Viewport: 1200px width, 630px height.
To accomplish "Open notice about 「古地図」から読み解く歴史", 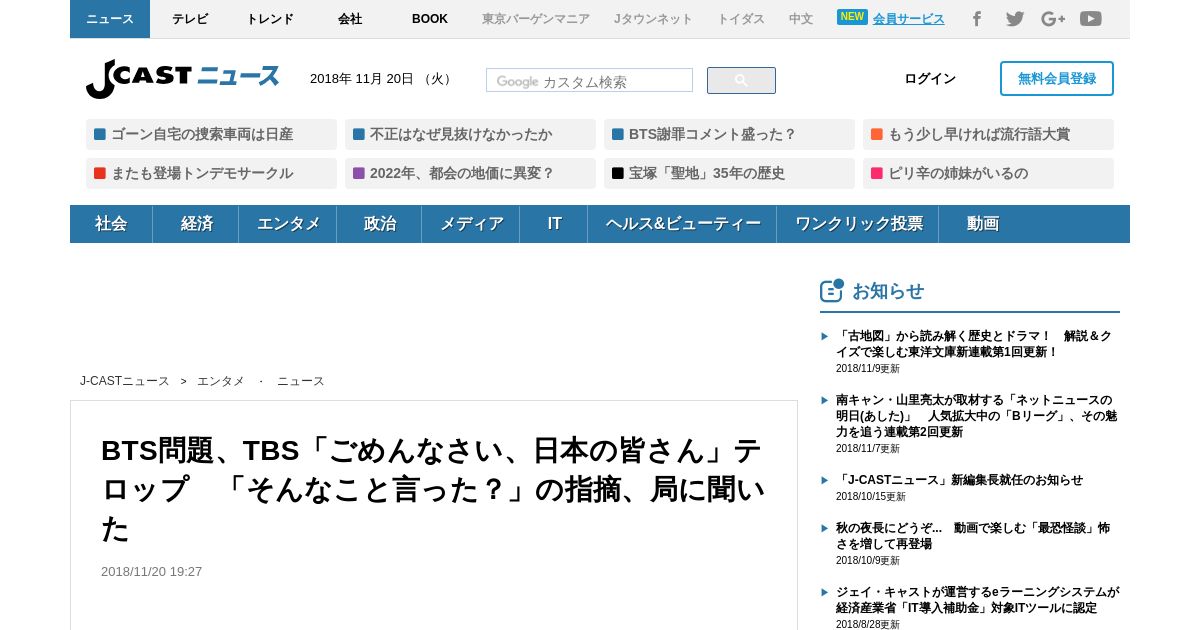I will [976, 344].
